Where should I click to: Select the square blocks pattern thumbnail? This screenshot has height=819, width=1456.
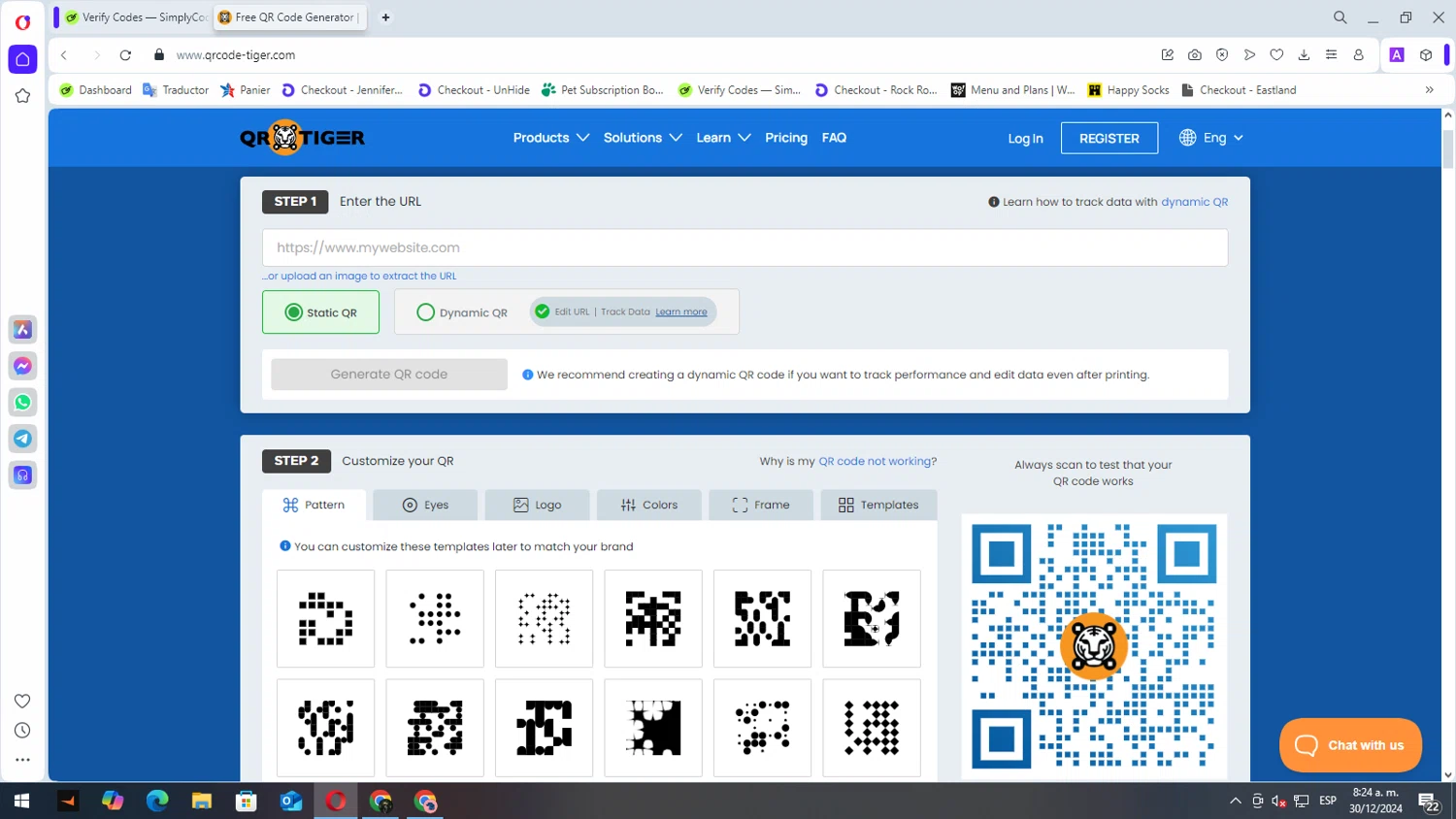pyautogui.click(x=325, y=618)
